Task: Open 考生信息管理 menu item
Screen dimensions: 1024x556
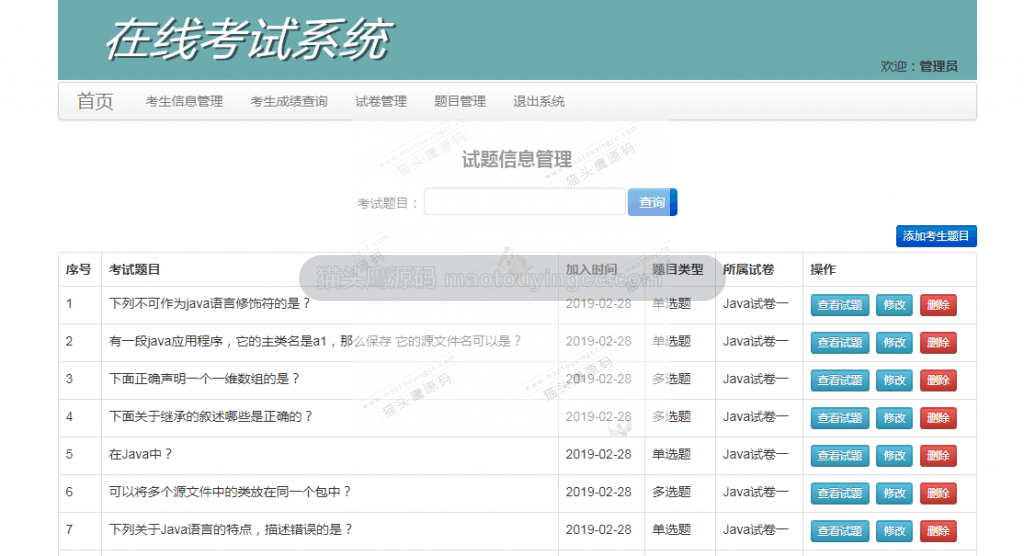Action: coord(184,101)
